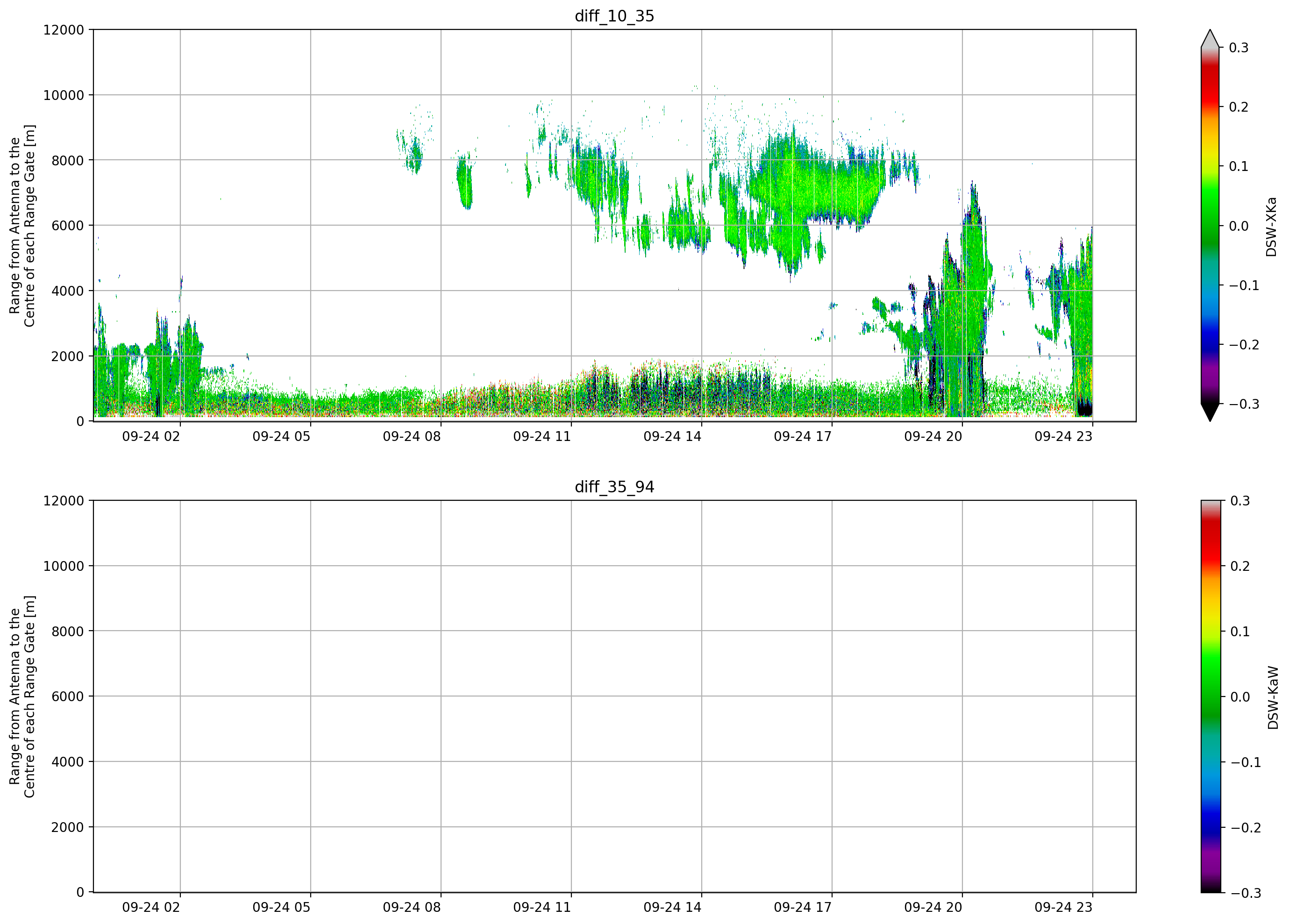
Task: Click the 2000 tick label in diff_35_94 plot
Action: tap(68, 827)
